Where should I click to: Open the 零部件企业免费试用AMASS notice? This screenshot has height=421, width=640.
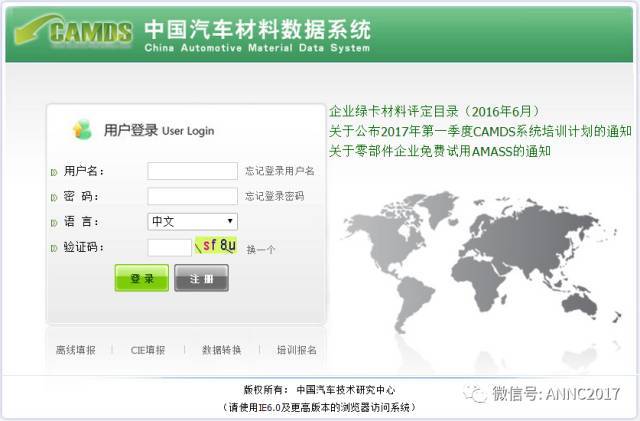[440, 151]
